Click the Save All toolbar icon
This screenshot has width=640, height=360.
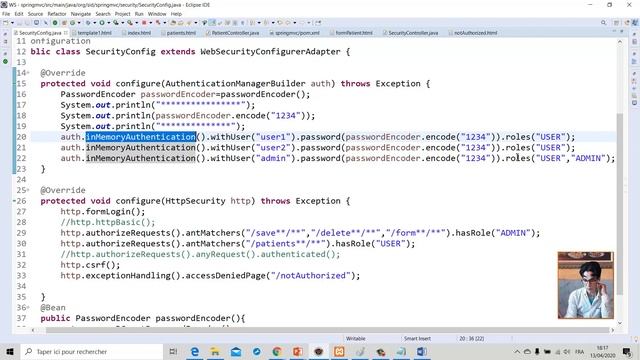tap(27, 22)
